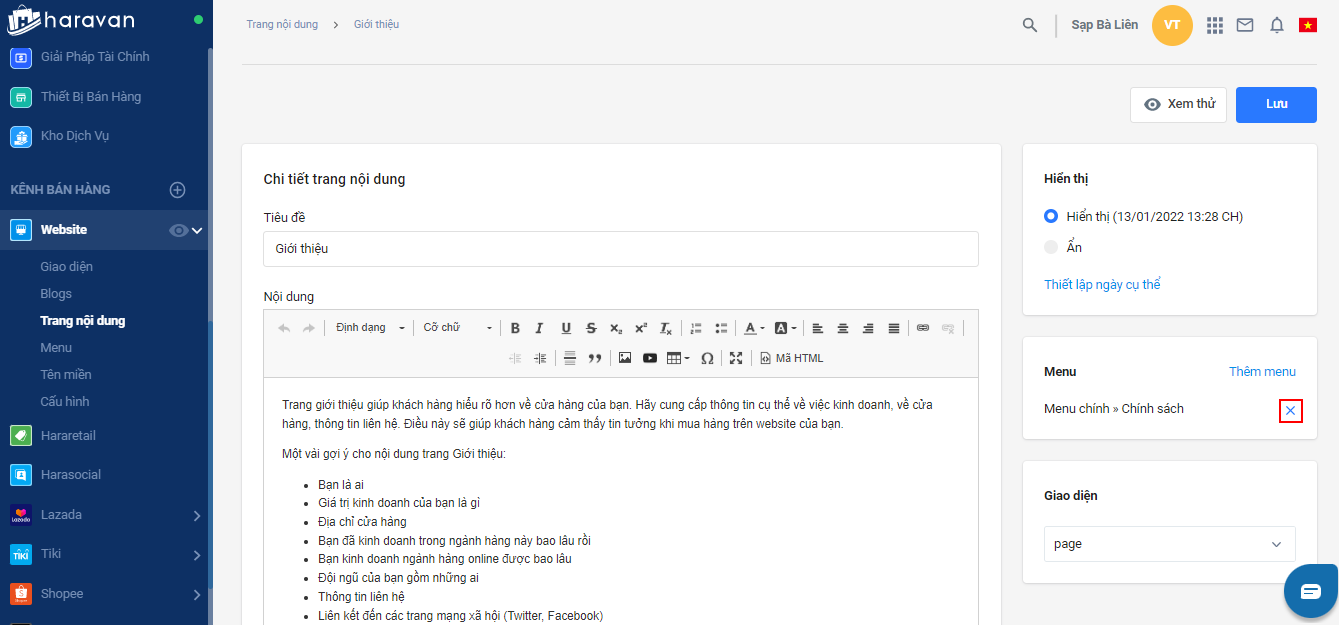Click the Thêm menu link
Screen dimensions: 1339x625
[1262, 372]
